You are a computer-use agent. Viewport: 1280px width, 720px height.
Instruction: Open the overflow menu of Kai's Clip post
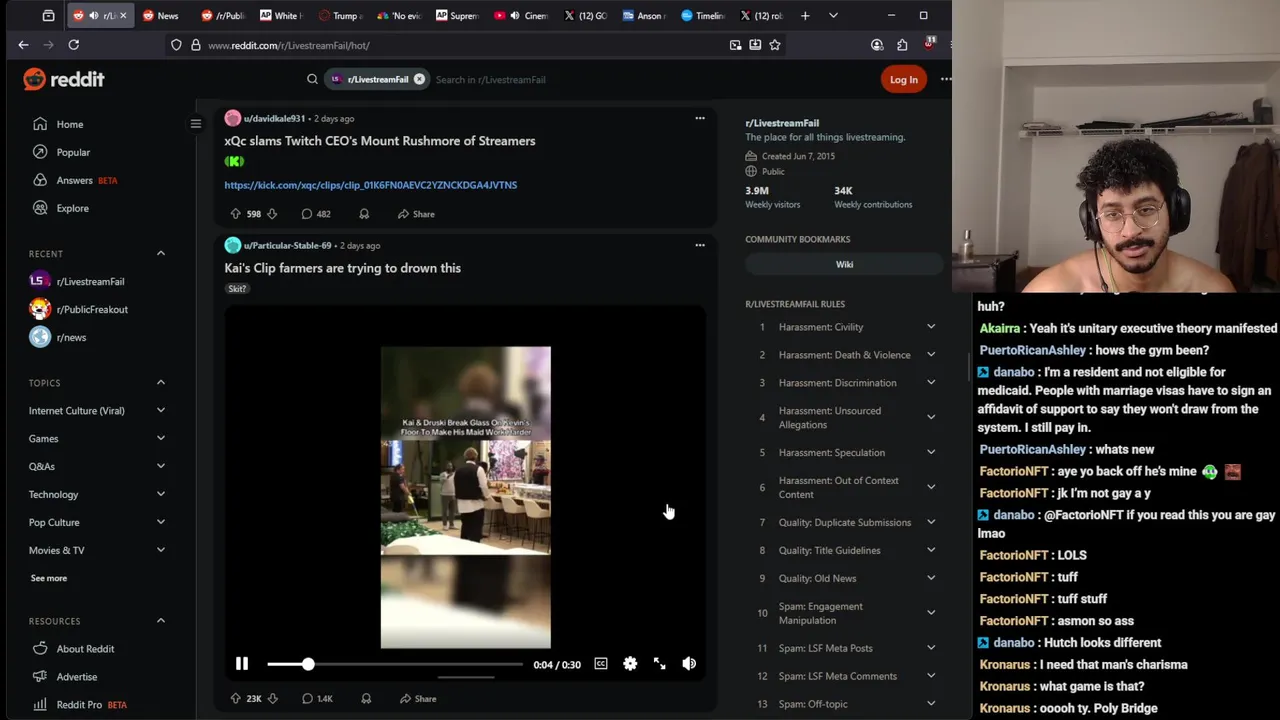[700, 245]
